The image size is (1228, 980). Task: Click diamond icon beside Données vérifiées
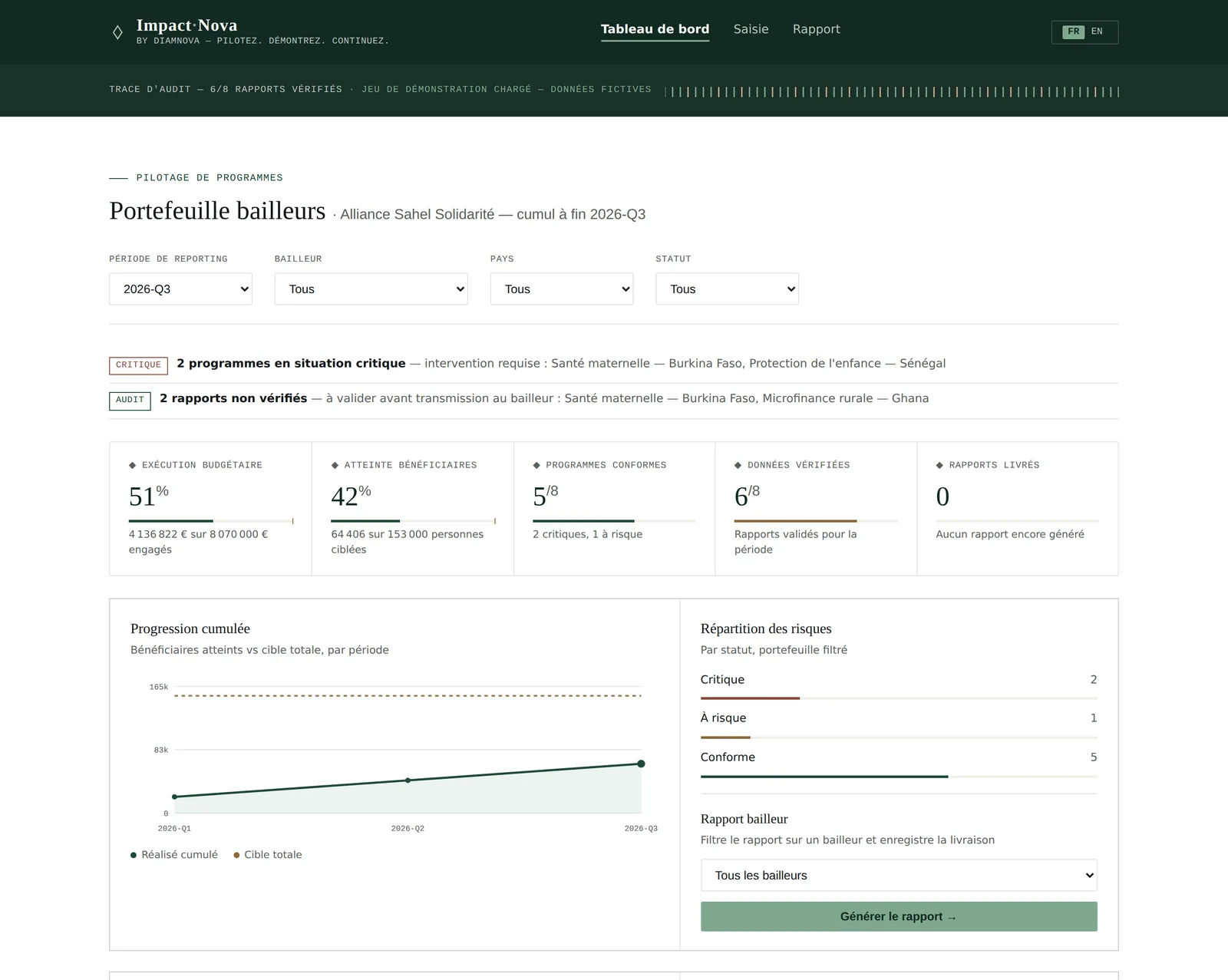(738, 465)
